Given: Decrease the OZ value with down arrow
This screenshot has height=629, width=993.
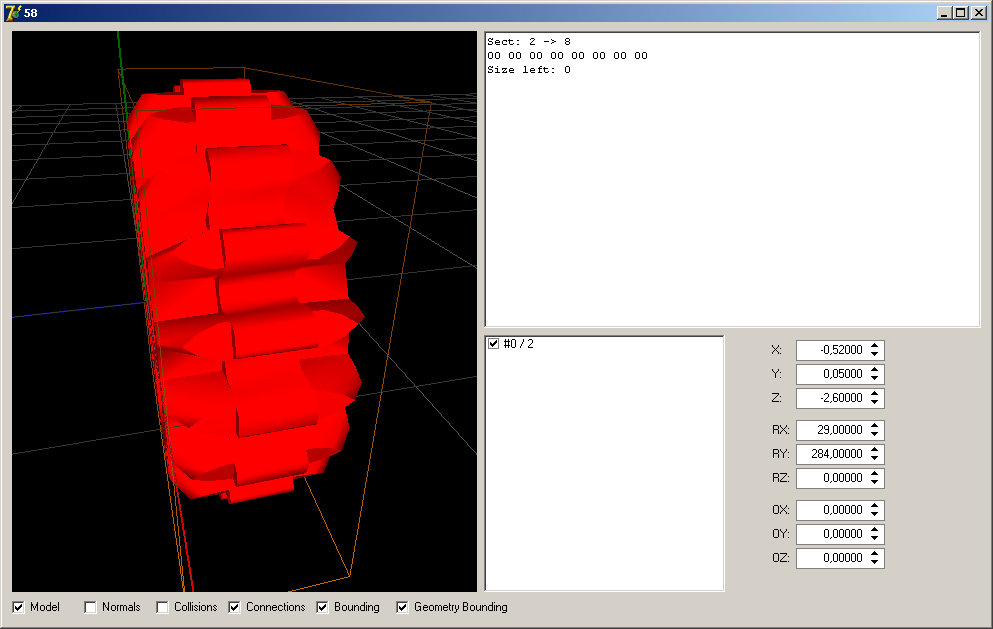Looking at the screenshot, I should point(875,562).
